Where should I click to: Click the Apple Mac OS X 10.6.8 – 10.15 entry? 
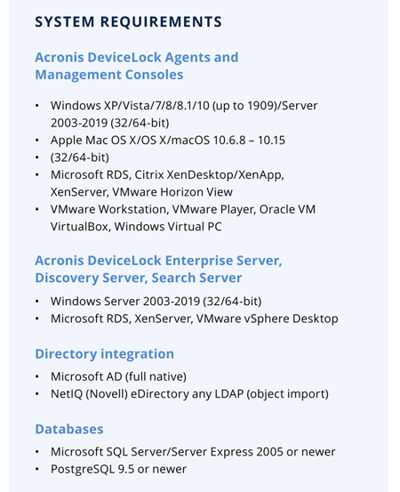click(168, 140)
